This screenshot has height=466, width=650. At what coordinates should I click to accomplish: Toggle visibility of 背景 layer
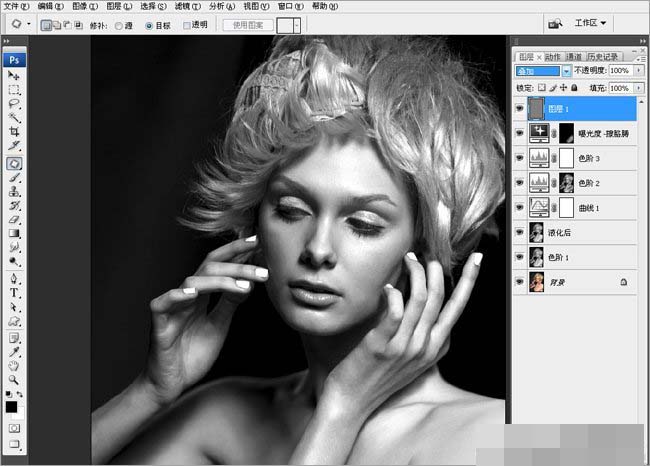click(518, 283)
